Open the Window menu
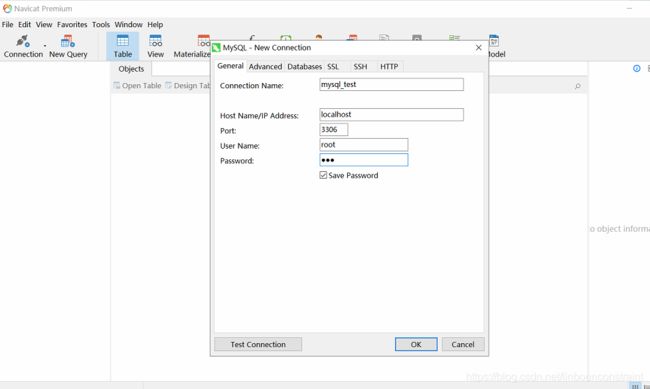Viewport: 650px width, 389px height. coord(129,24)
